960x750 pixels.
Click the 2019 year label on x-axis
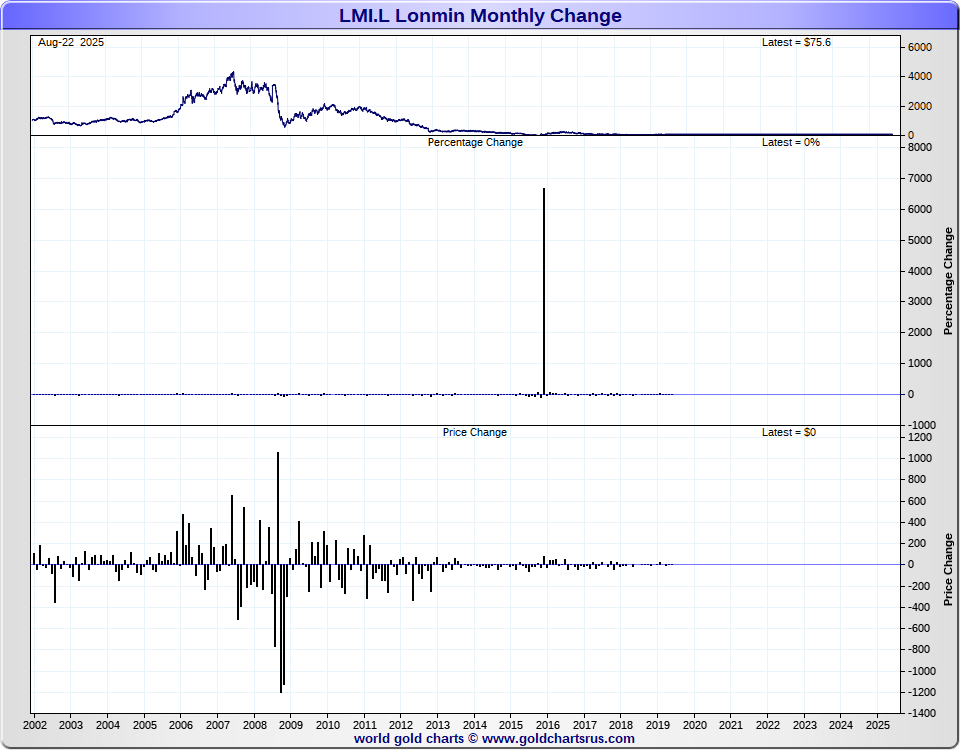(x=657, y=725)
